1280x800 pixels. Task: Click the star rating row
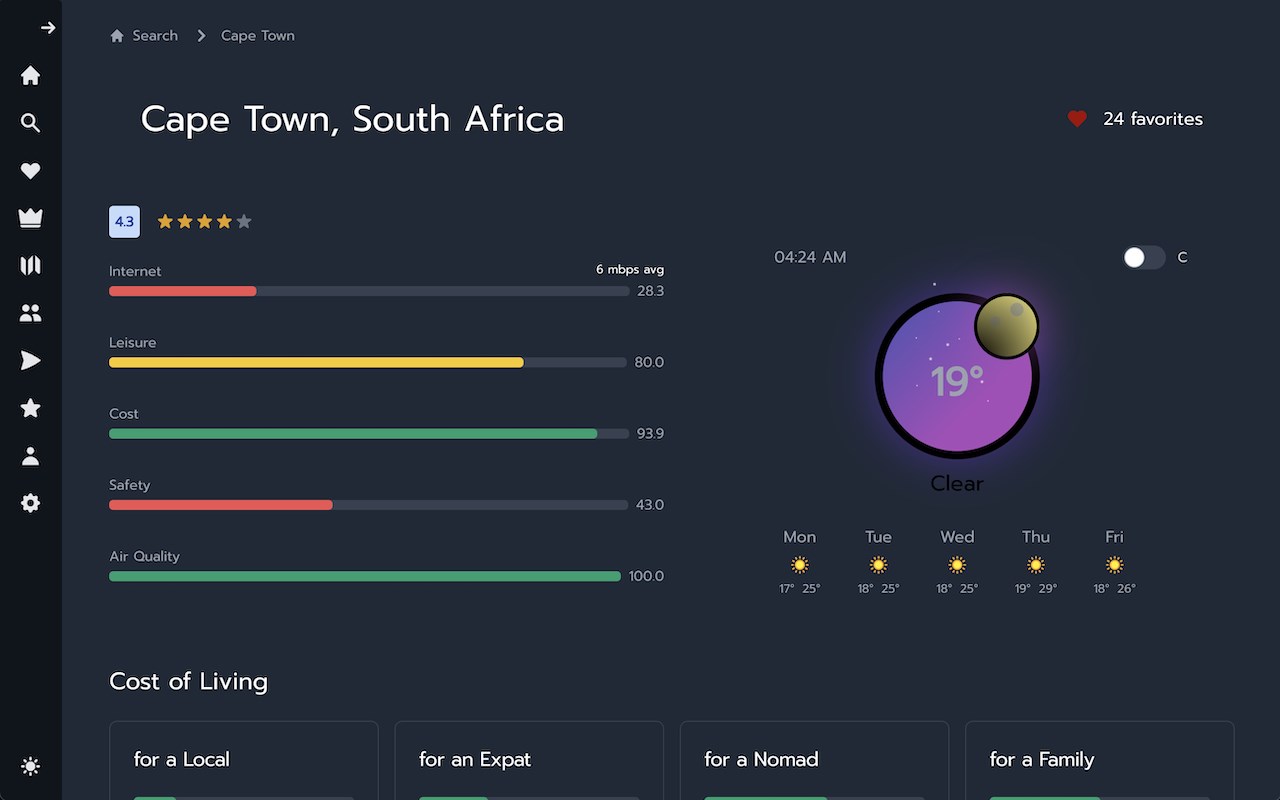click(x=204, y=222)
